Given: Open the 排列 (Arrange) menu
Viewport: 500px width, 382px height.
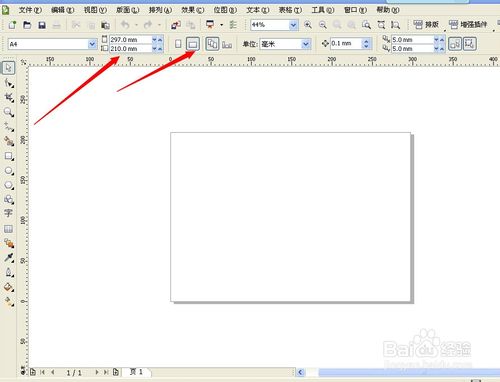Looking at the screenshot, I should 160,10.
